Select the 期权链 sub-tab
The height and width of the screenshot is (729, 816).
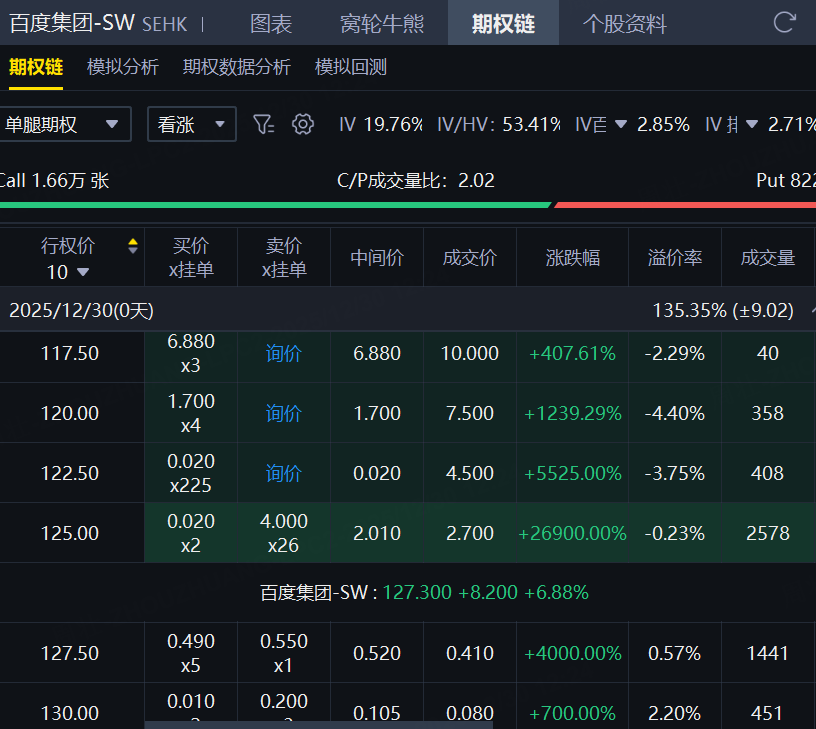36,67
